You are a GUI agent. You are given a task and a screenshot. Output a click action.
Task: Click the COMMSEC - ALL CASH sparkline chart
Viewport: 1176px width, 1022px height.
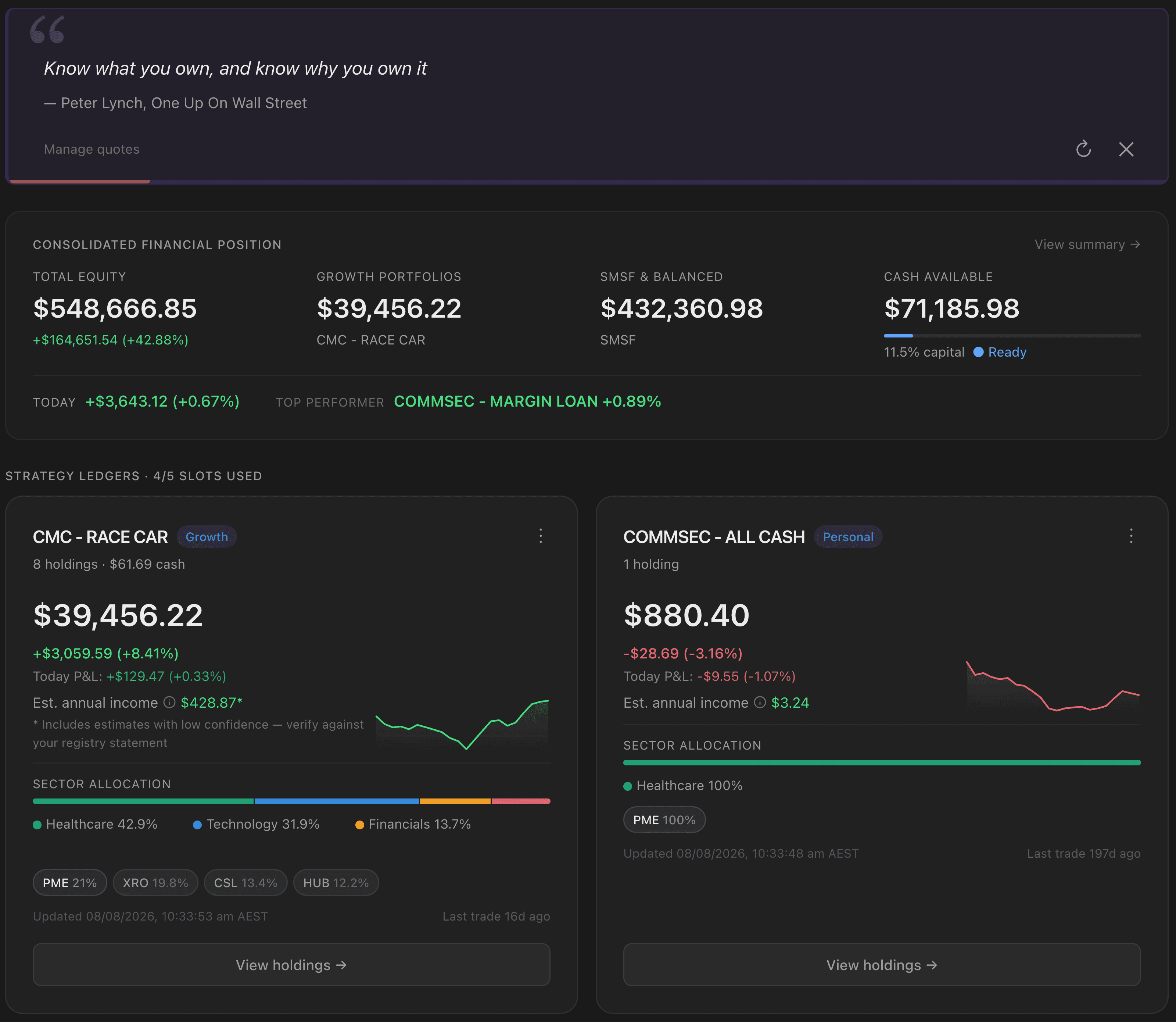tap(1053, 686)
